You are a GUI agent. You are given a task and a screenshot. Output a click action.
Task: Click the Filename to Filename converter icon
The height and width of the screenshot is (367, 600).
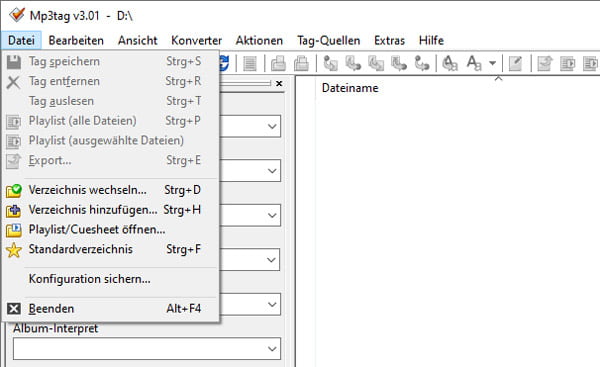(x=376, y=64)
